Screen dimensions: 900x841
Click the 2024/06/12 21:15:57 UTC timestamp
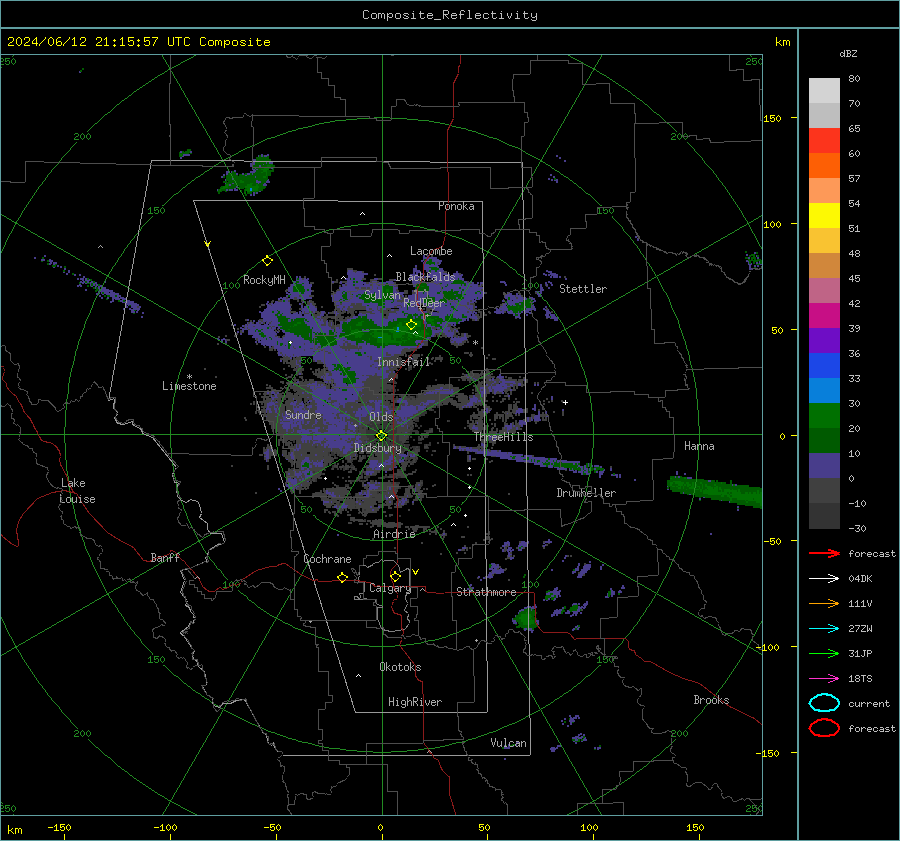pos(138,42)
